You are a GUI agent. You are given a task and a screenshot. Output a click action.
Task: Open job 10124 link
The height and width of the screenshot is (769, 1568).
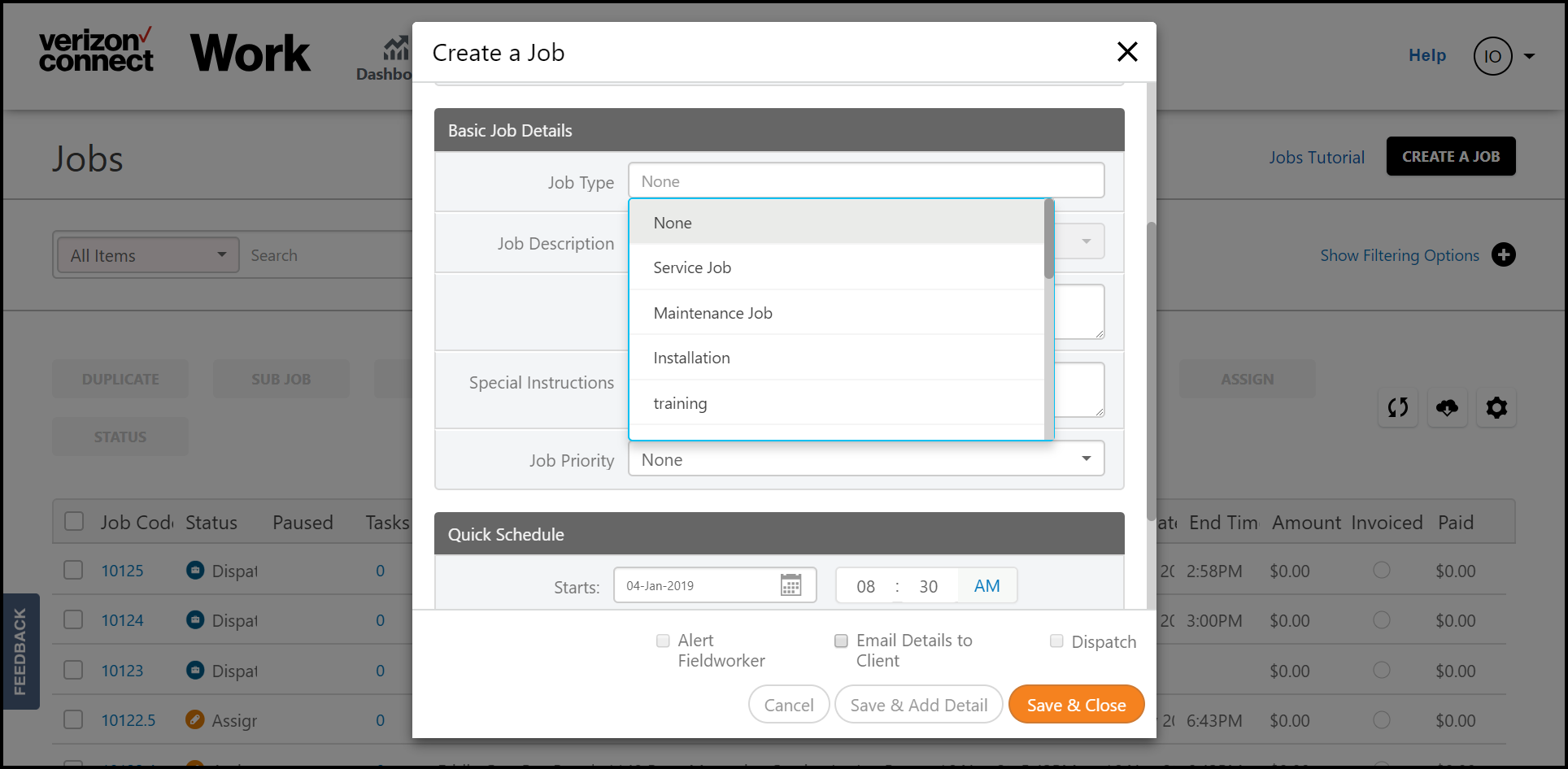[122, 620]
